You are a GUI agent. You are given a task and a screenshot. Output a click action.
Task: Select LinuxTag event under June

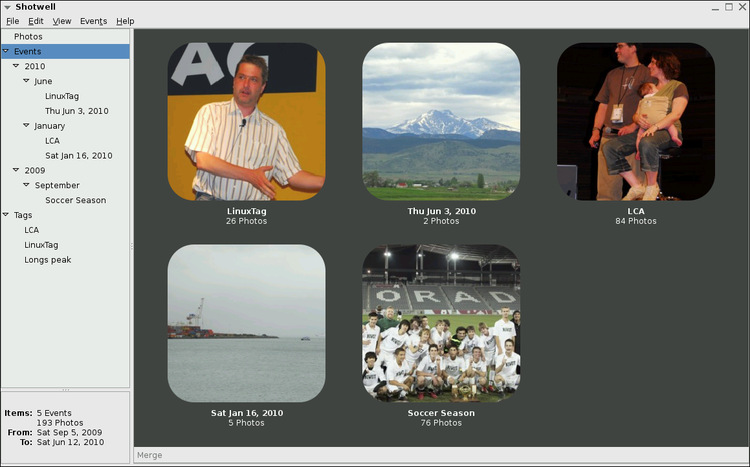click(62, 96)
